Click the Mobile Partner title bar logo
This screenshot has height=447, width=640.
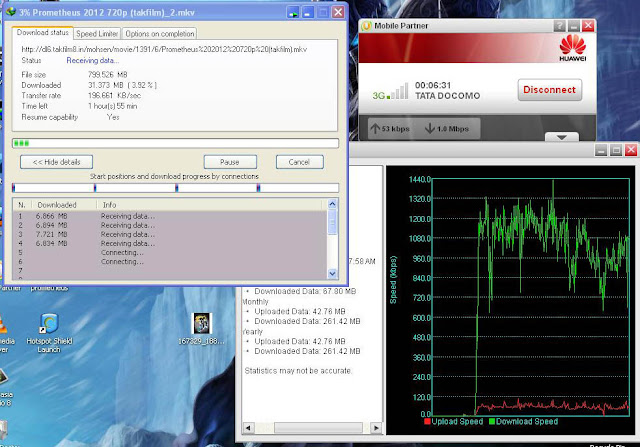click(366, 26)
